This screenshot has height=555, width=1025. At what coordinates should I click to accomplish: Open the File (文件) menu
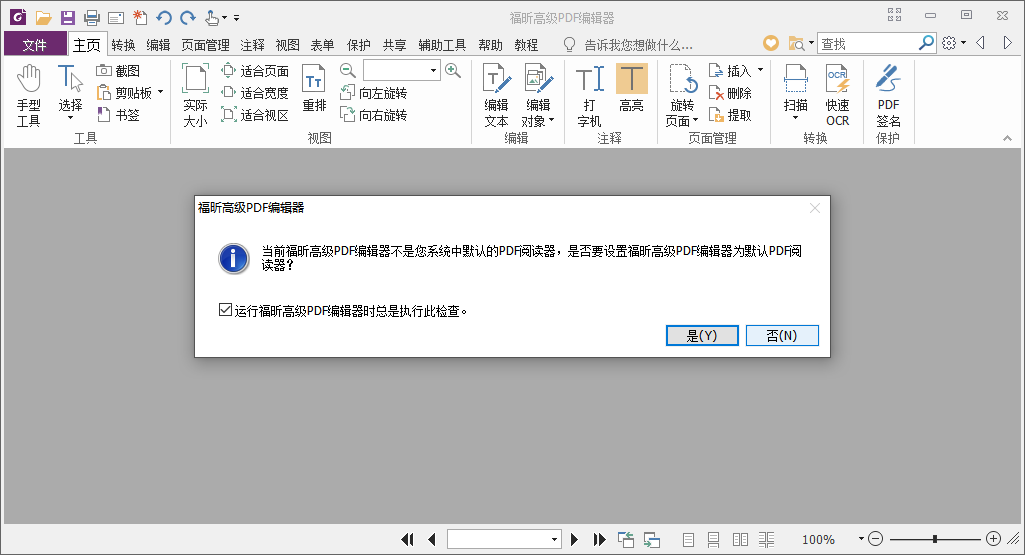pyautogui.click(x=35, y=44)
